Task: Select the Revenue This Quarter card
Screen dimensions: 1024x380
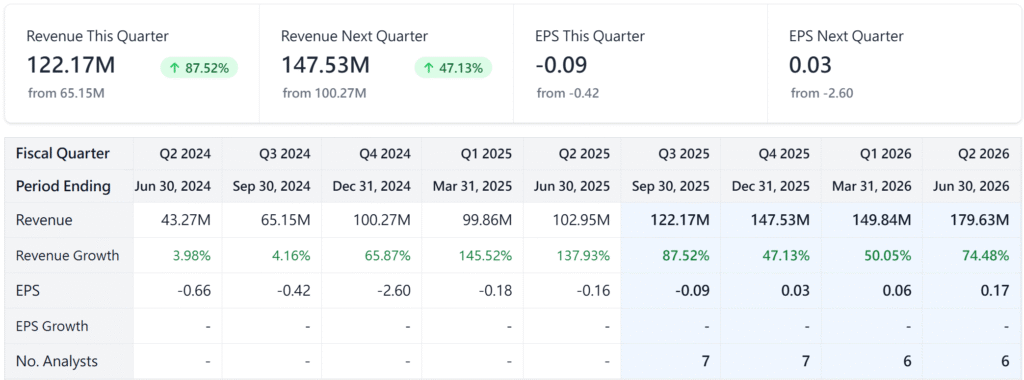Action: click(x=132, y=63)
